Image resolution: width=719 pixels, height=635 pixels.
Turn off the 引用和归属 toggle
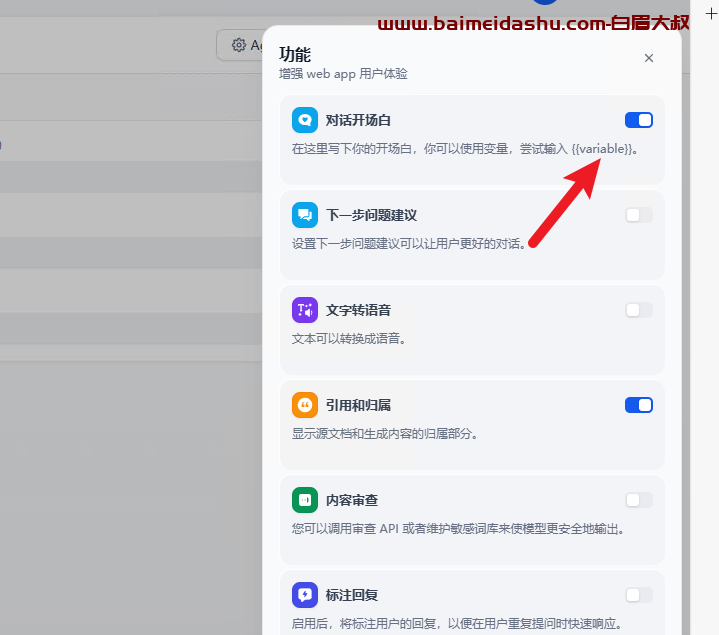(x=639, y=405)
